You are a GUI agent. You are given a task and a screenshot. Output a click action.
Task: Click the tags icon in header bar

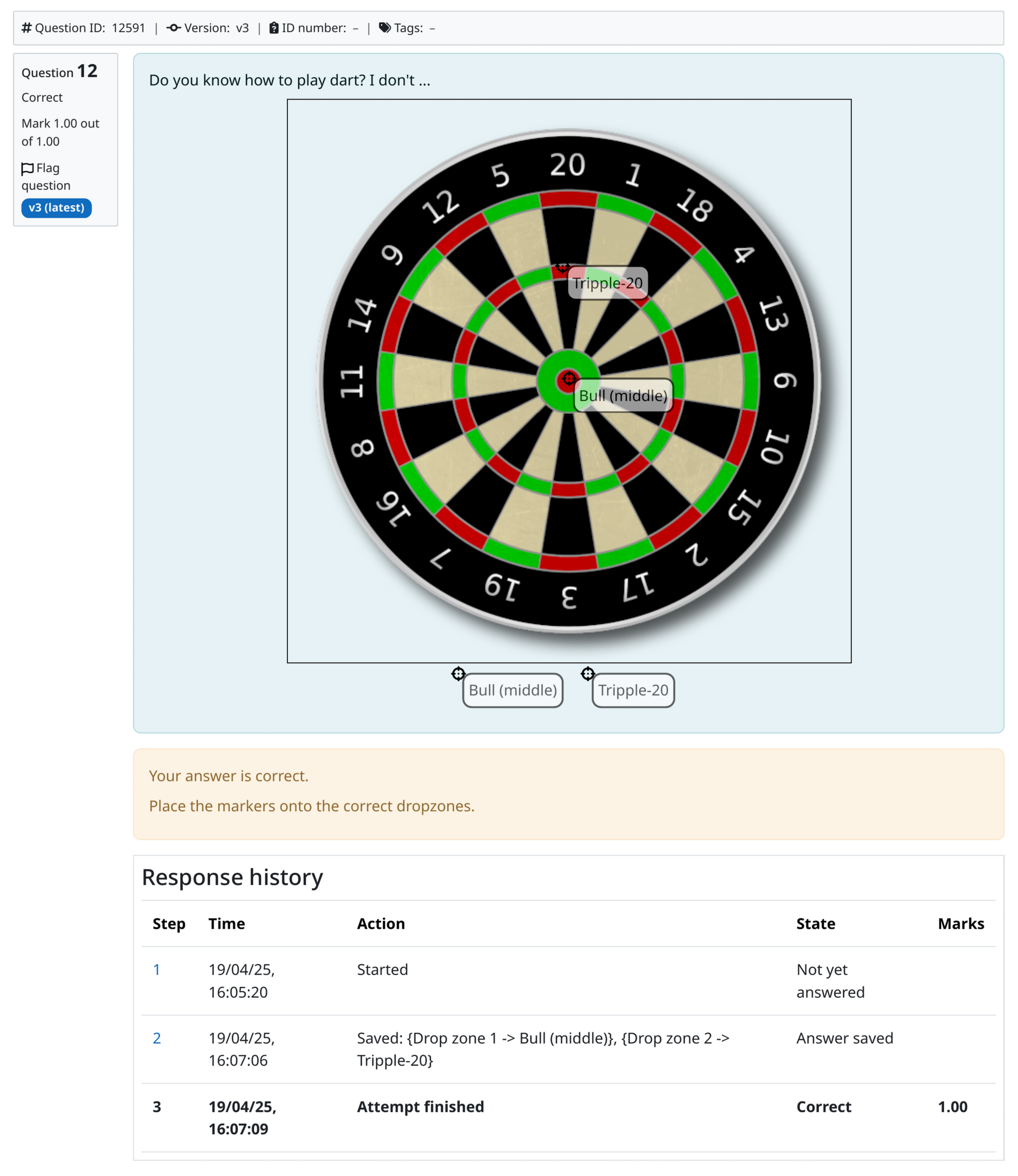tap(385, 28)
